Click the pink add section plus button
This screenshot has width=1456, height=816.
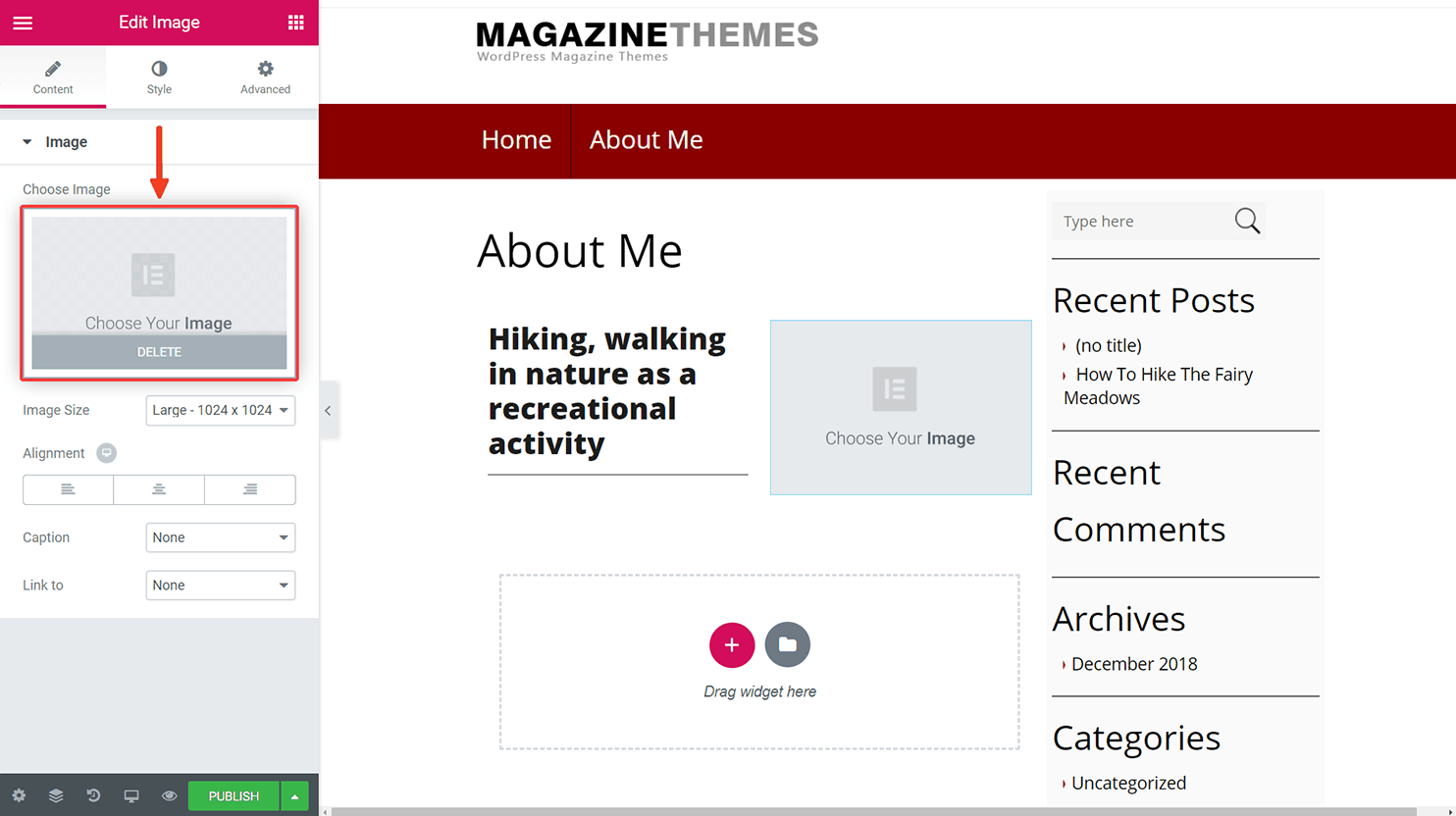[732, 644]
